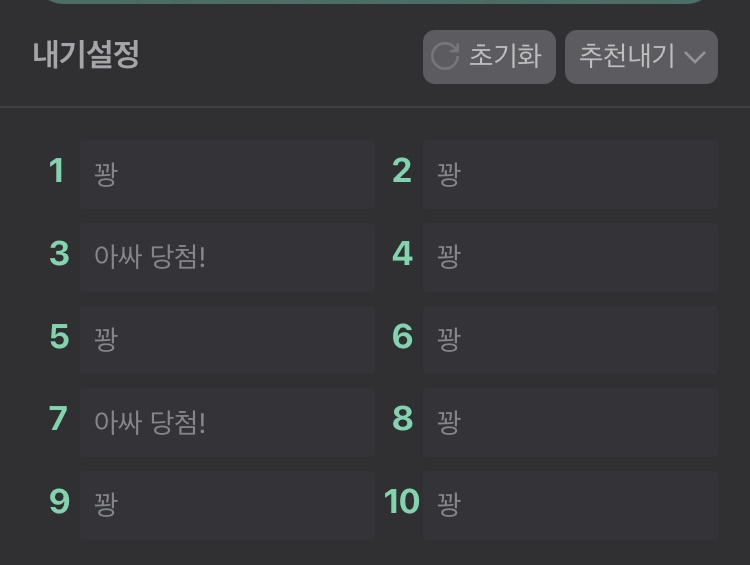Viewport: 750px width, 565px height.
Task: Select bet field 2 containing 꽝
Action: tap(570, 174)
